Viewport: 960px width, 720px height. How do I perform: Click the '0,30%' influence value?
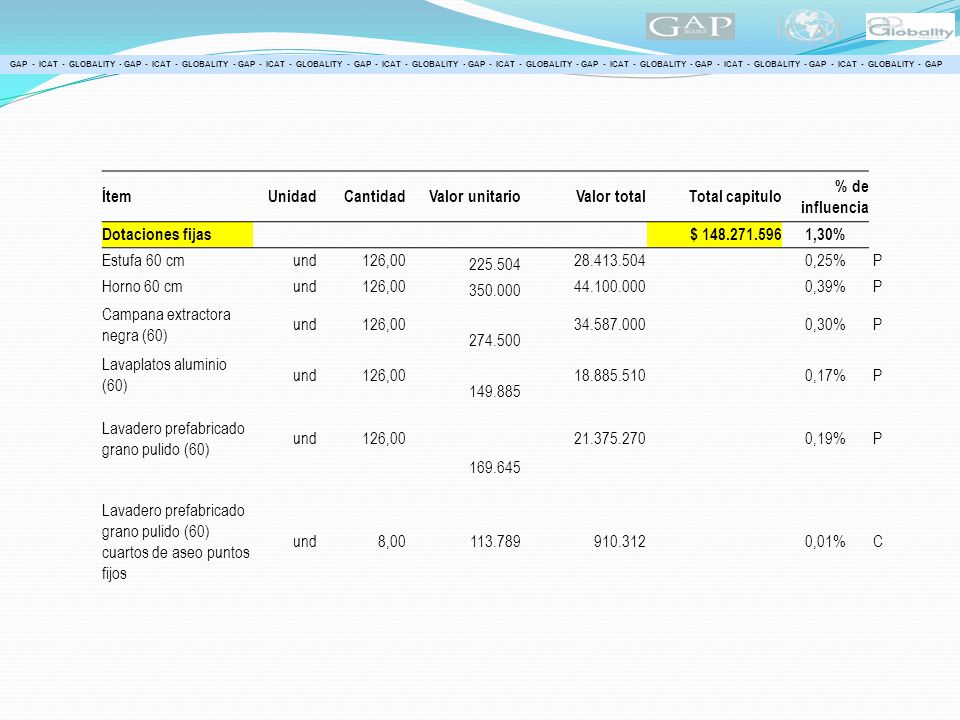[825, 324]
